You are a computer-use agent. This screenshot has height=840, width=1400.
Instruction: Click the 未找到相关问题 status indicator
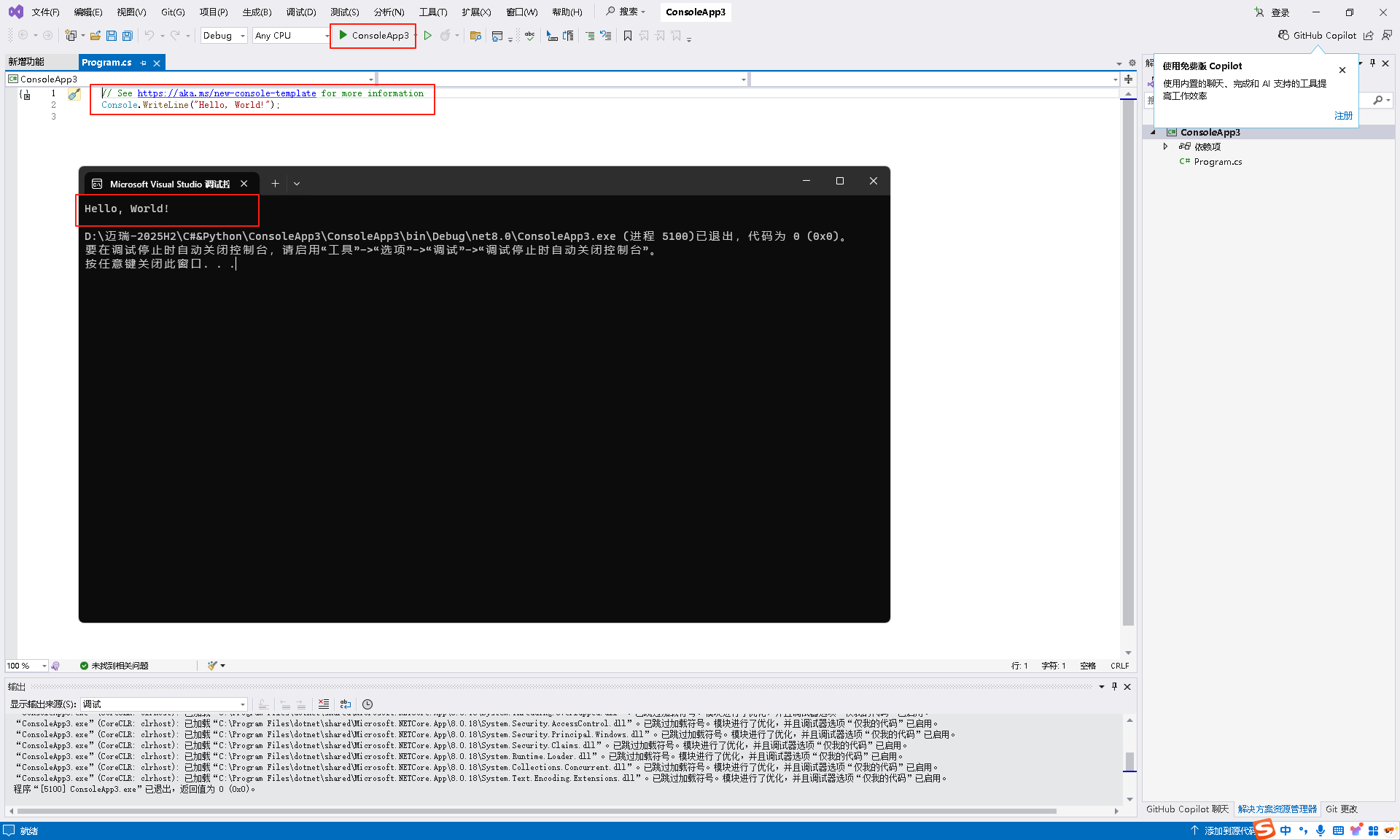(x=114, y=666)
